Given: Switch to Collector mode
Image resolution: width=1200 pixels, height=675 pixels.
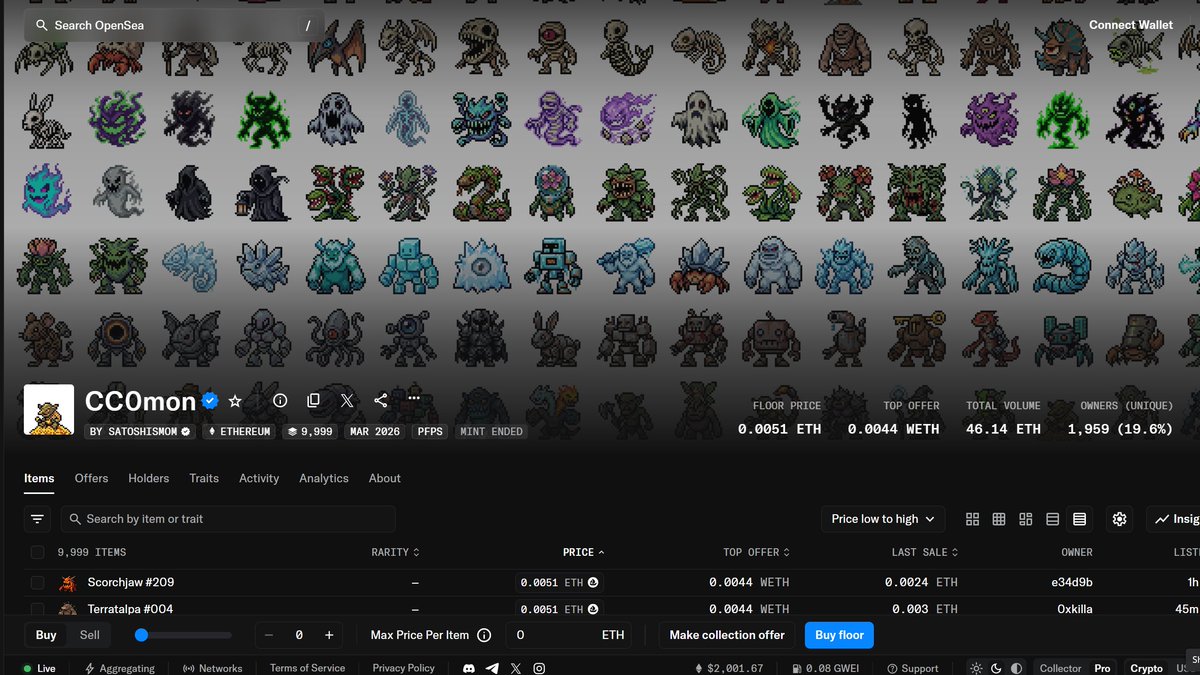Looking at the screenshot, I should click(1060, 668).
